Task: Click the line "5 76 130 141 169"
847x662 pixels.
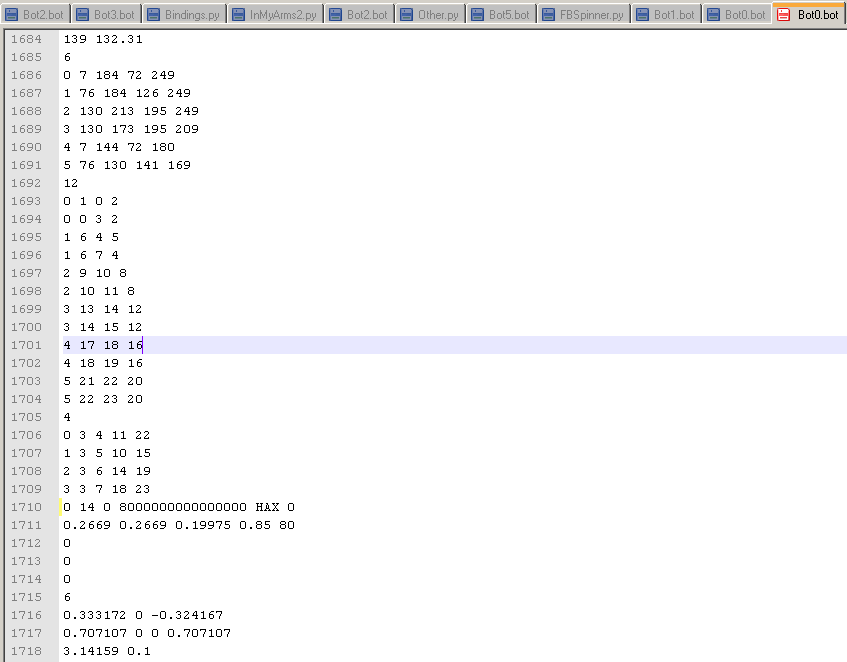Action: click(127, 165)
